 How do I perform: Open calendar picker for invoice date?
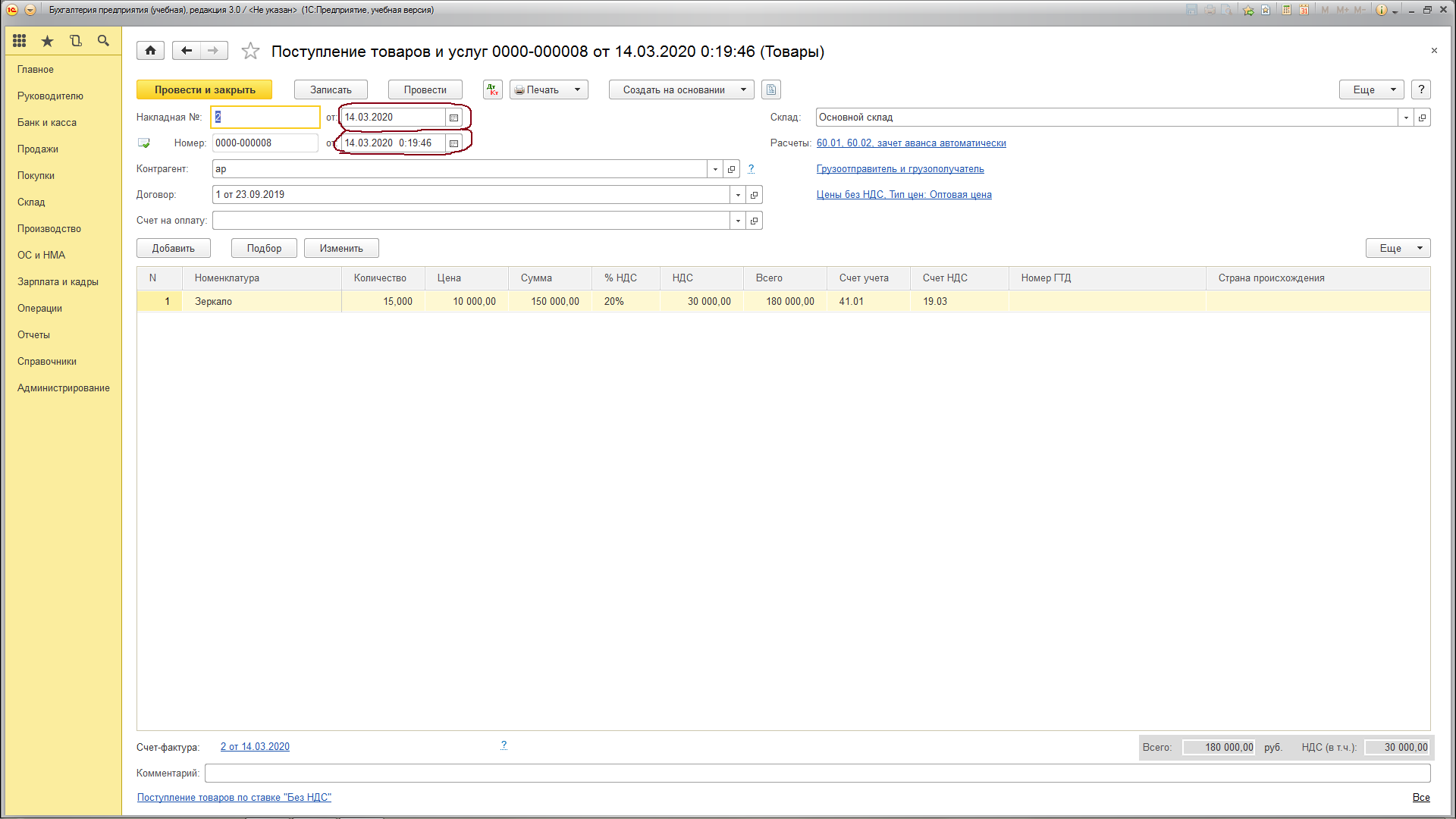point(453,118)
